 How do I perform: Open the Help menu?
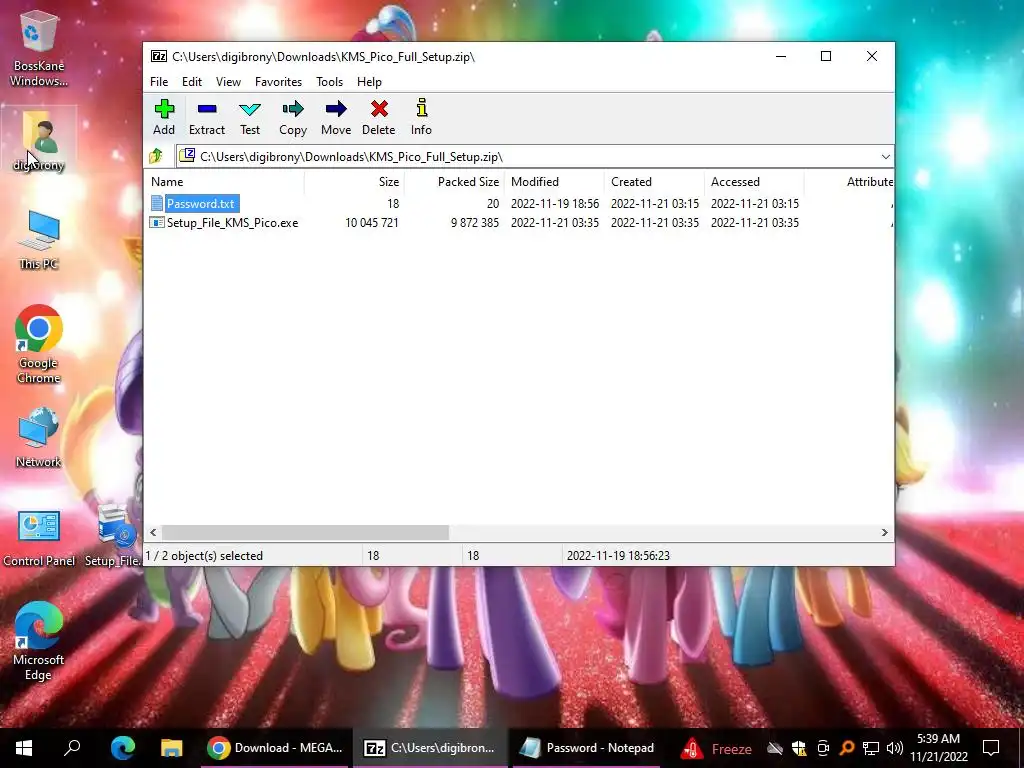(369, 82)
